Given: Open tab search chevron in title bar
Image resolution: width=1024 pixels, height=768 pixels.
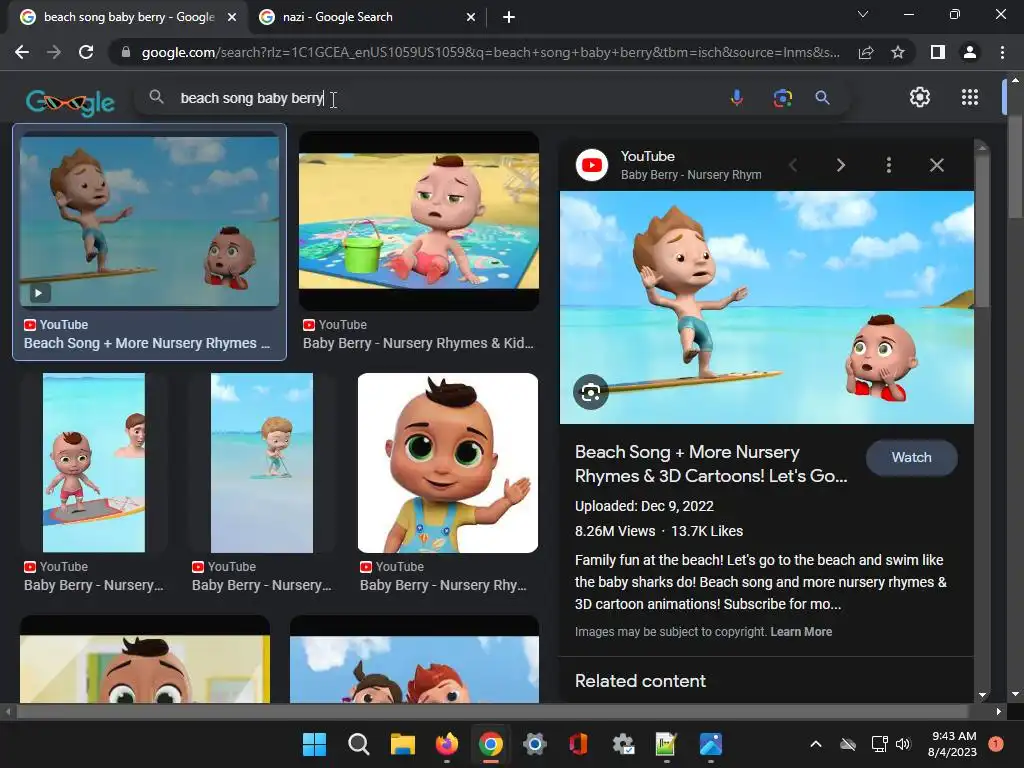Looking at the screenshot, I should [x=863, y=14].
